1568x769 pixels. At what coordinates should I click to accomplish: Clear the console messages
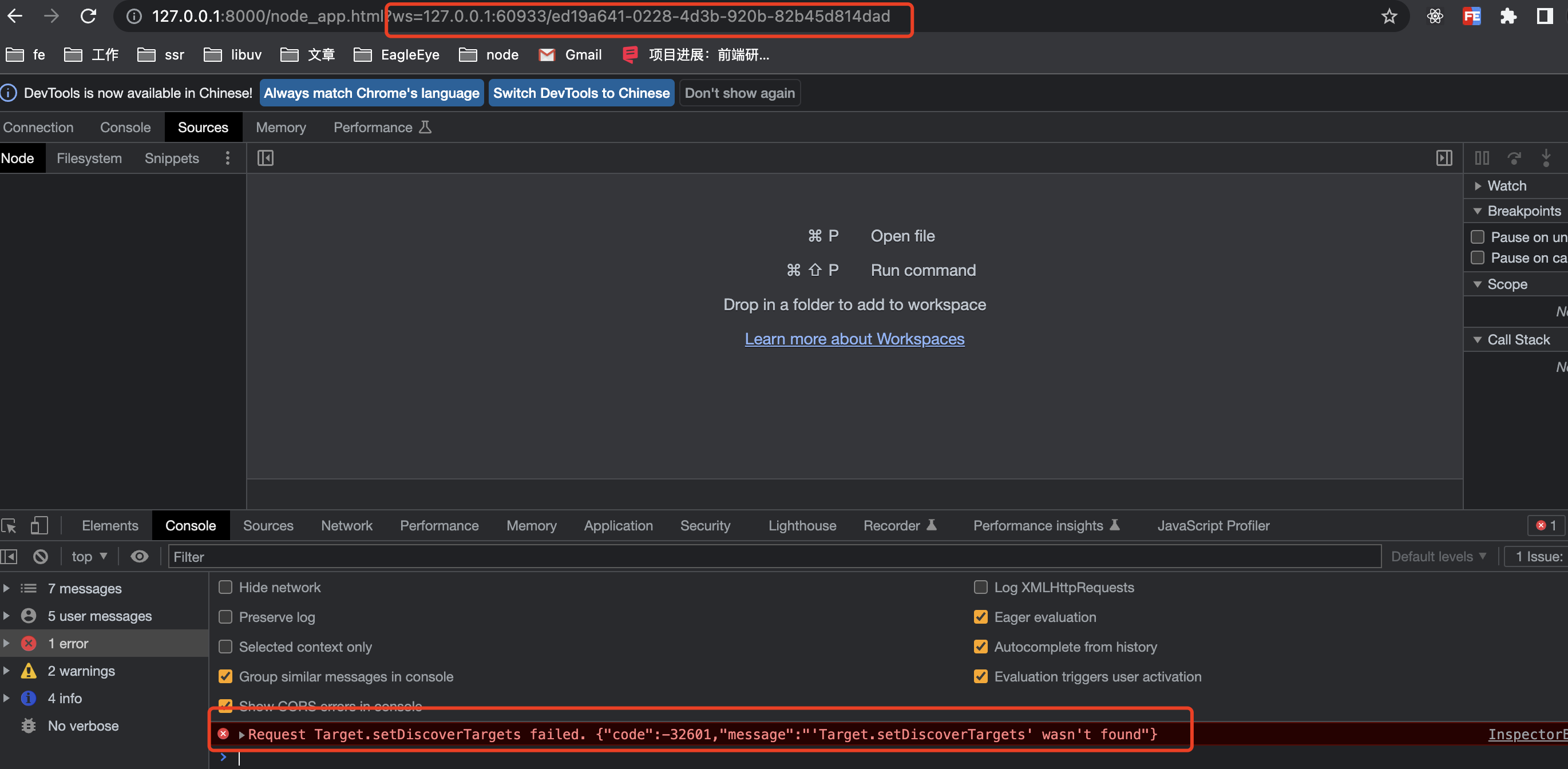[41, 556]
